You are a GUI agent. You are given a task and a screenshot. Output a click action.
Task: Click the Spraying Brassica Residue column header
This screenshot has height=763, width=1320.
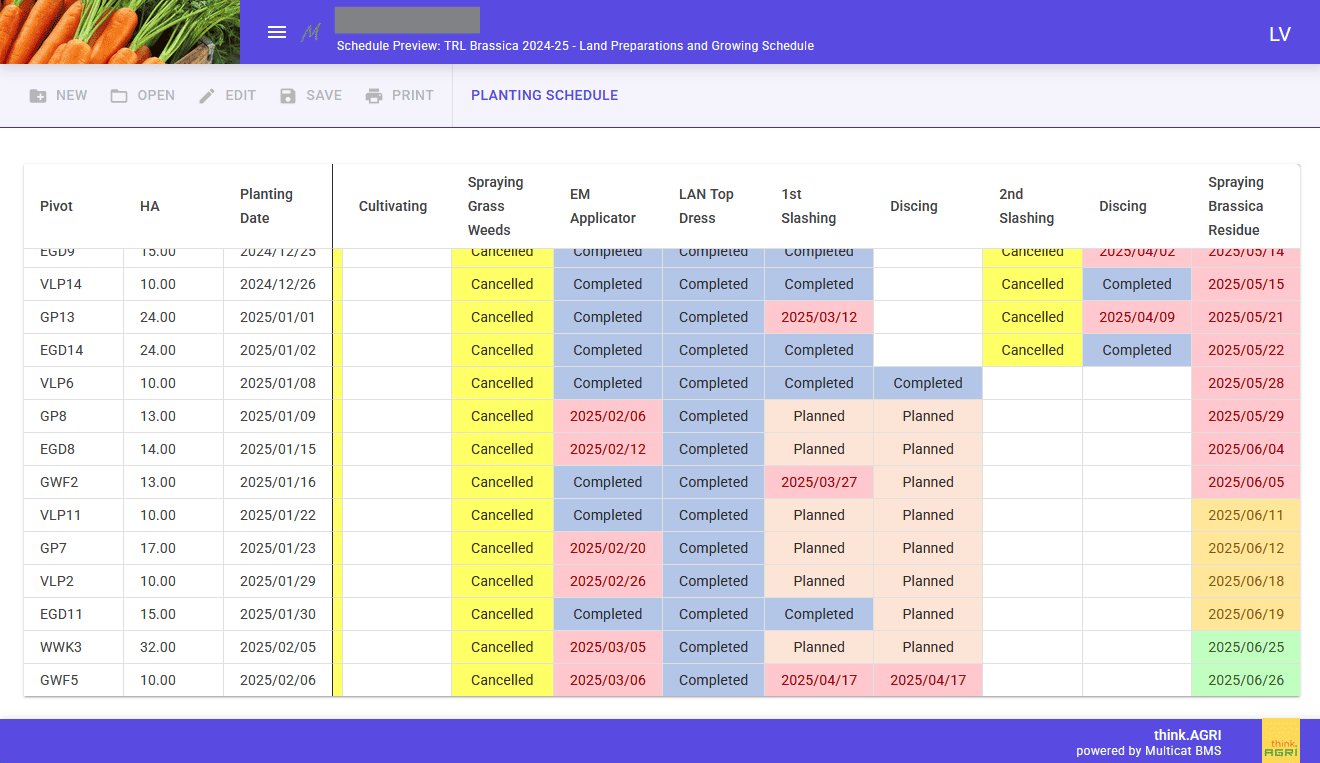(x=1236, y=206)
